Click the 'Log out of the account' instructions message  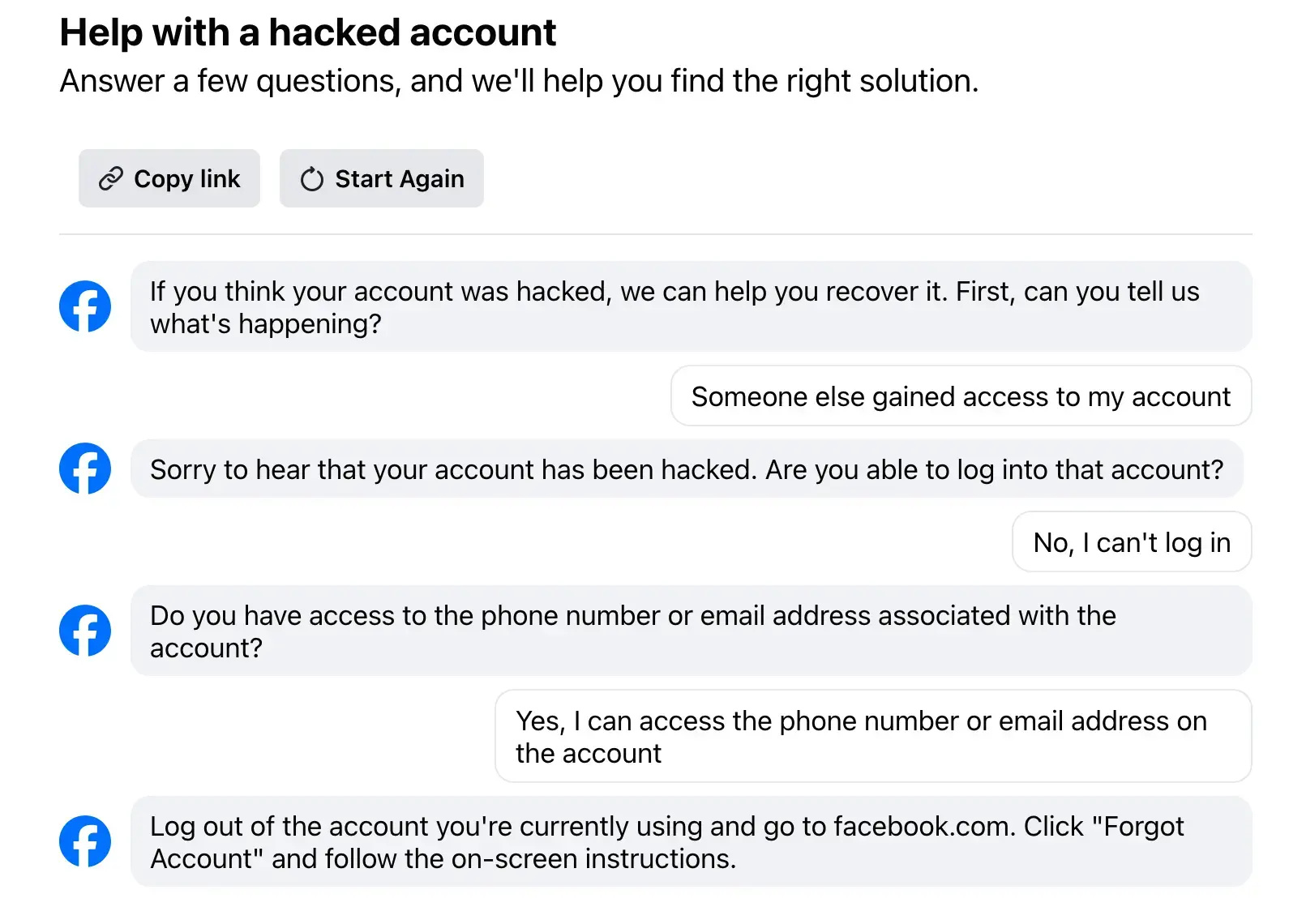(692, 841)
